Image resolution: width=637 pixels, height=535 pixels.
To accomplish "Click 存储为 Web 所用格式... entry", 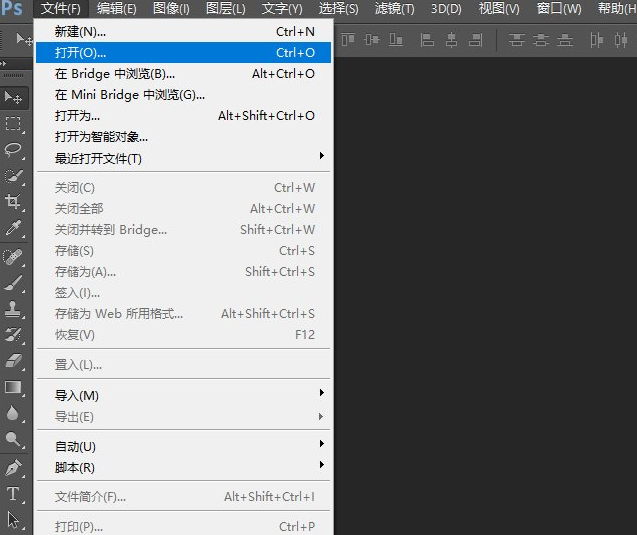I will tap(183, 314).
